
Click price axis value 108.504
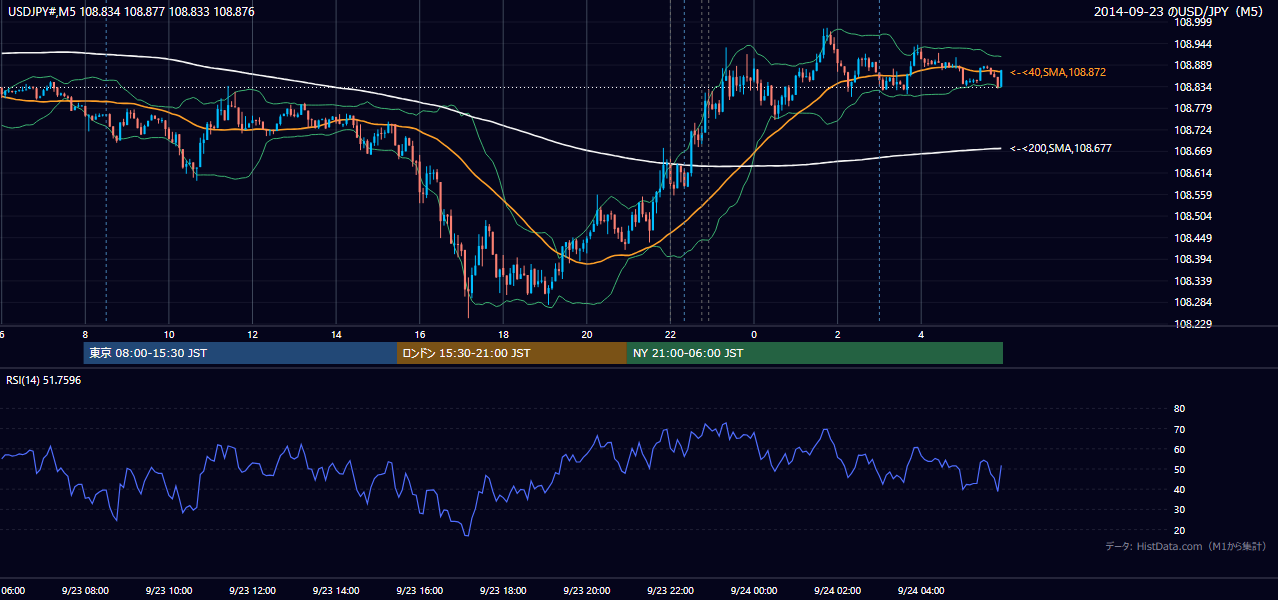[x=1193, y=216]
